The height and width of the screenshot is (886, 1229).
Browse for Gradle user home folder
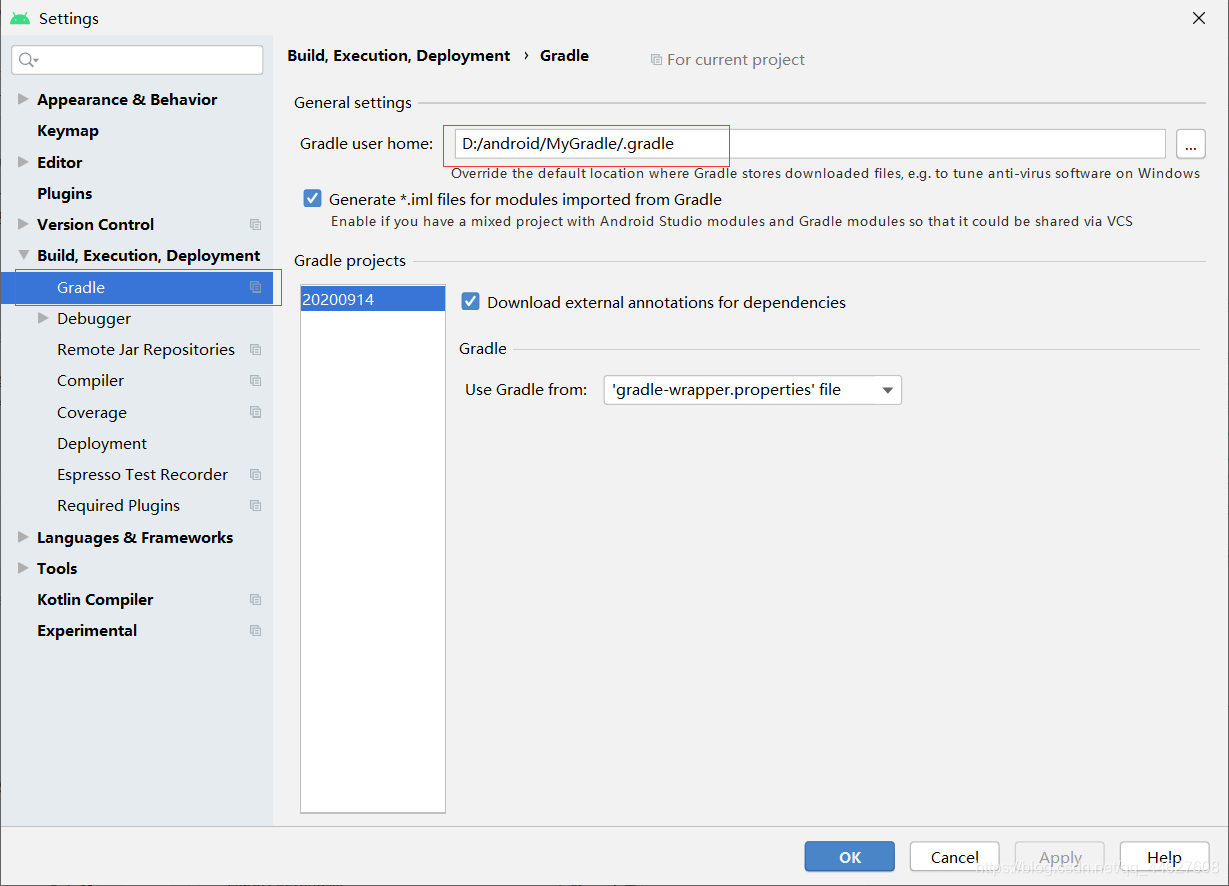pos(1191,144)
